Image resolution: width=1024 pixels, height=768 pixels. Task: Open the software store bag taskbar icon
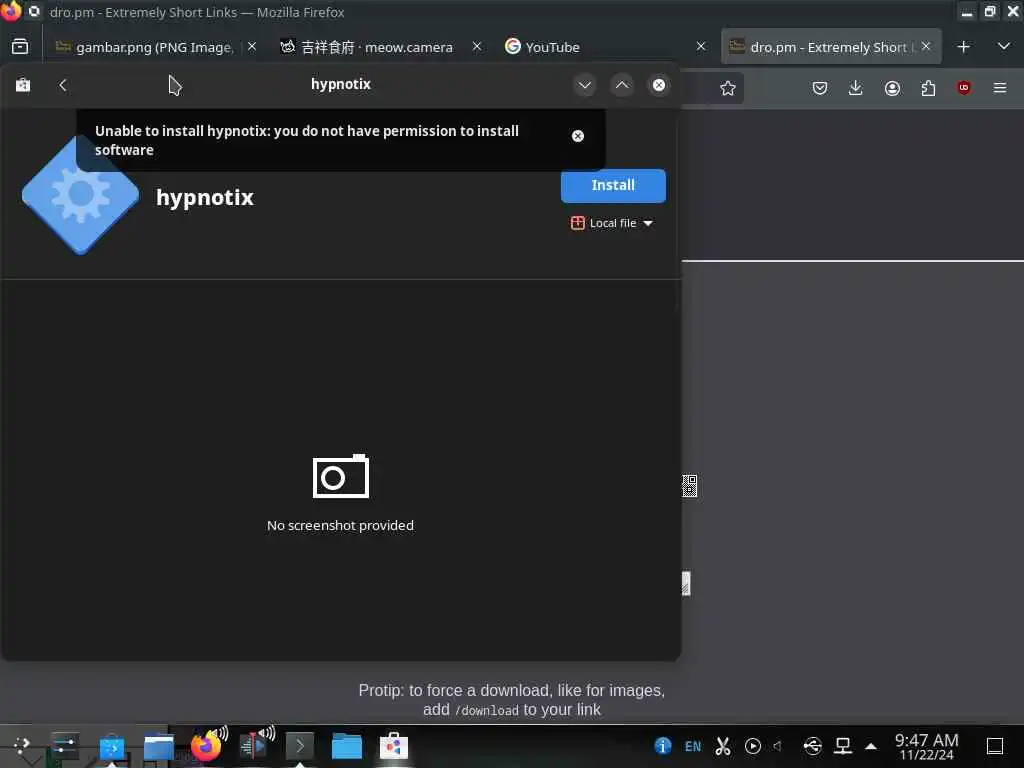394,746
